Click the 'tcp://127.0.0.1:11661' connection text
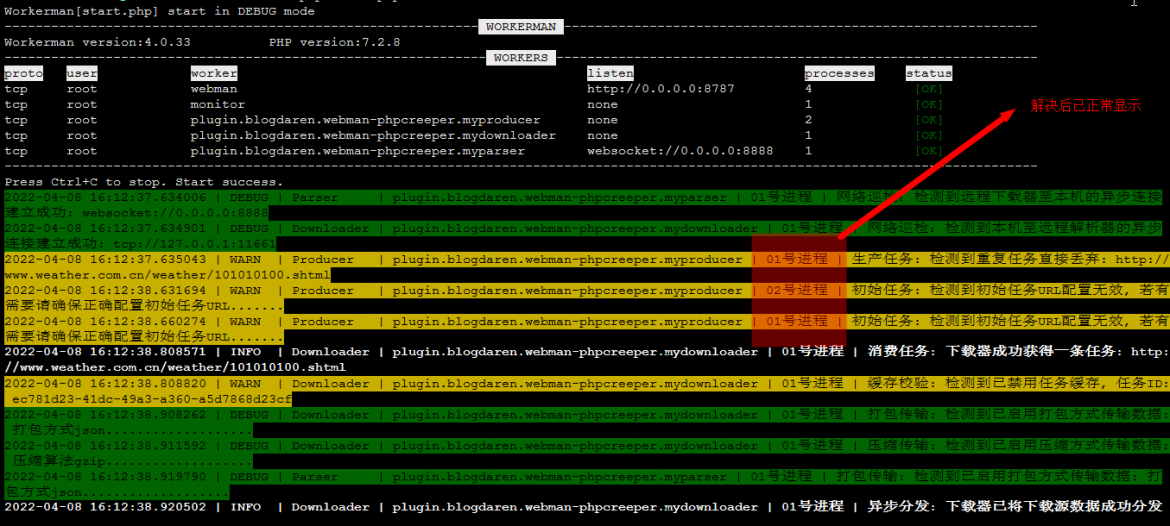The width and height of the screenshot is (1170, 526). click(194, 244)
